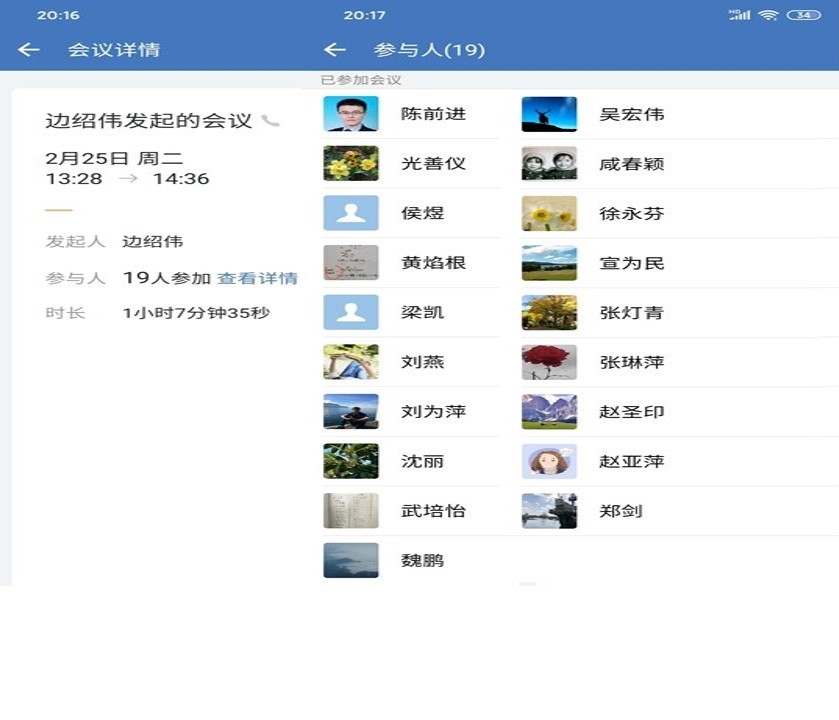The height and width of the screenshot is (720, 839).
Task: Tap phone icon next to meeting title
Action: tap(270, 121)
